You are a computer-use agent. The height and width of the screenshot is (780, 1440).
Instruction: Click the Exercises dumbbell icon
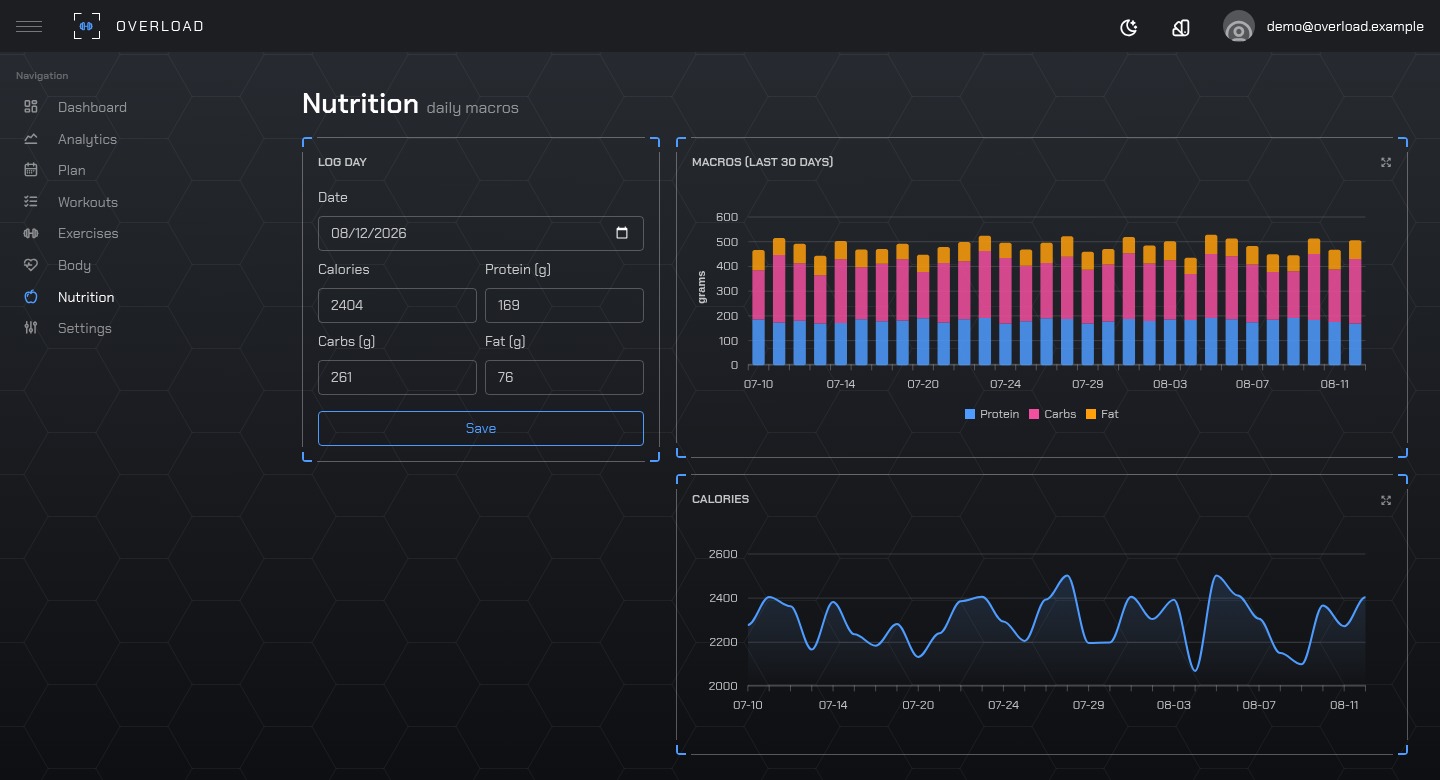[31, 233]
